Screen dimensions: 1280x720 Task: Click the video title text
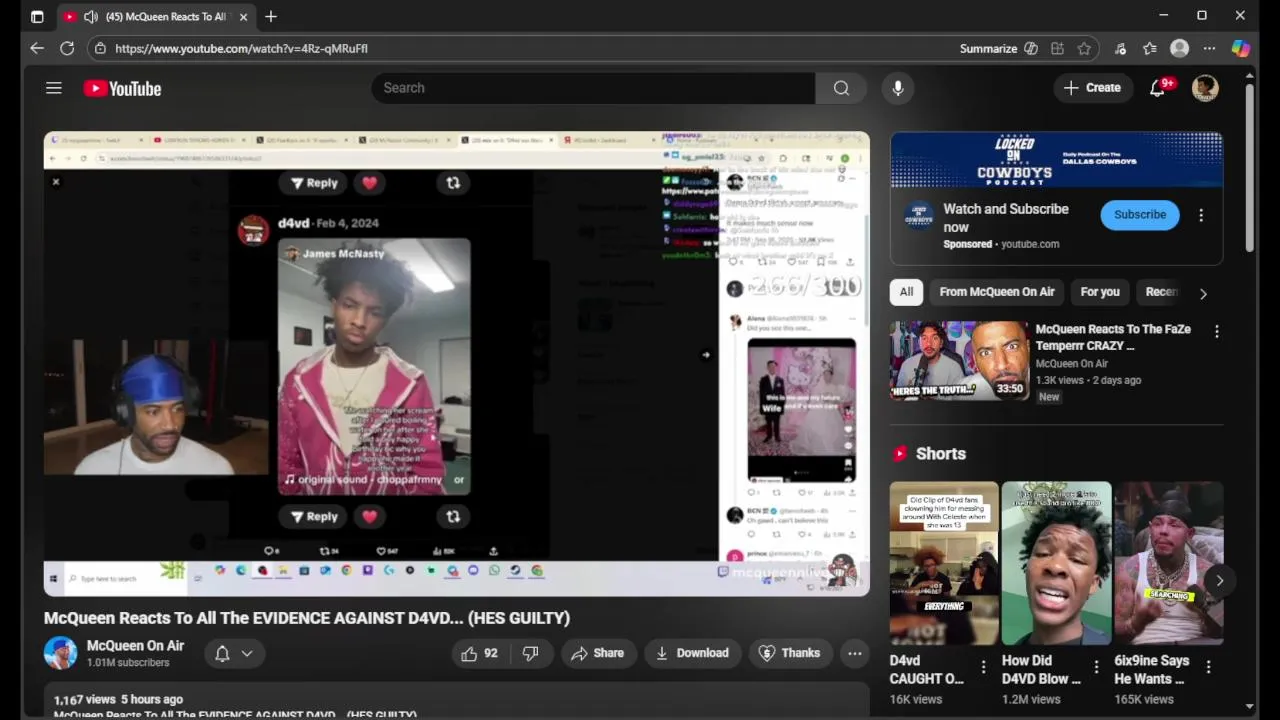(307, 618)
